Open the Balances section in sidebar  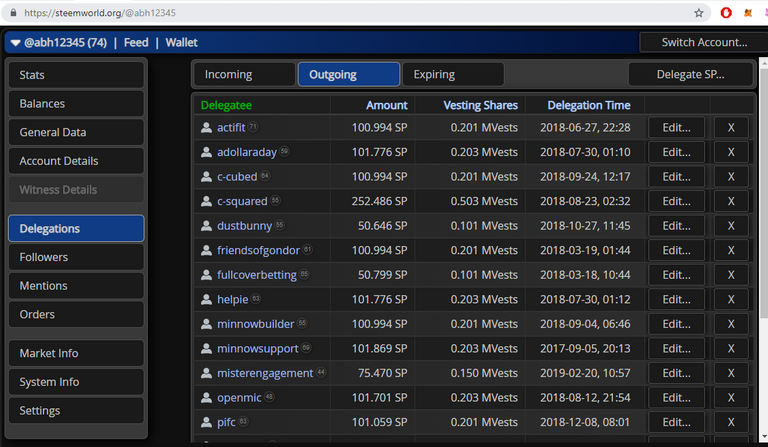tap(76, 104)
